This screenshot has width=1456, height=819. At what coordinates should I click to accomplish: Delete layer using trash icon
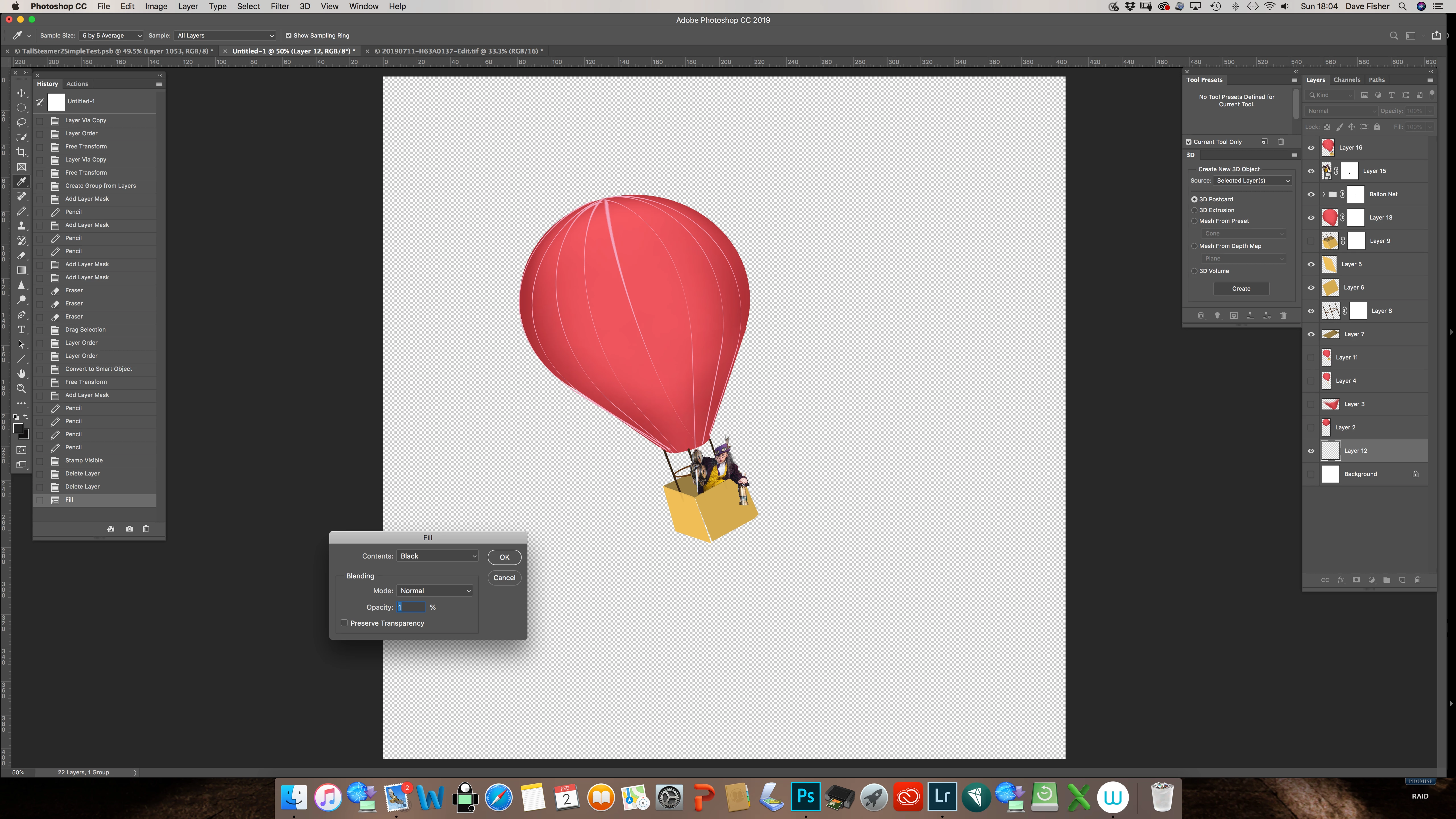point(1417,580)
